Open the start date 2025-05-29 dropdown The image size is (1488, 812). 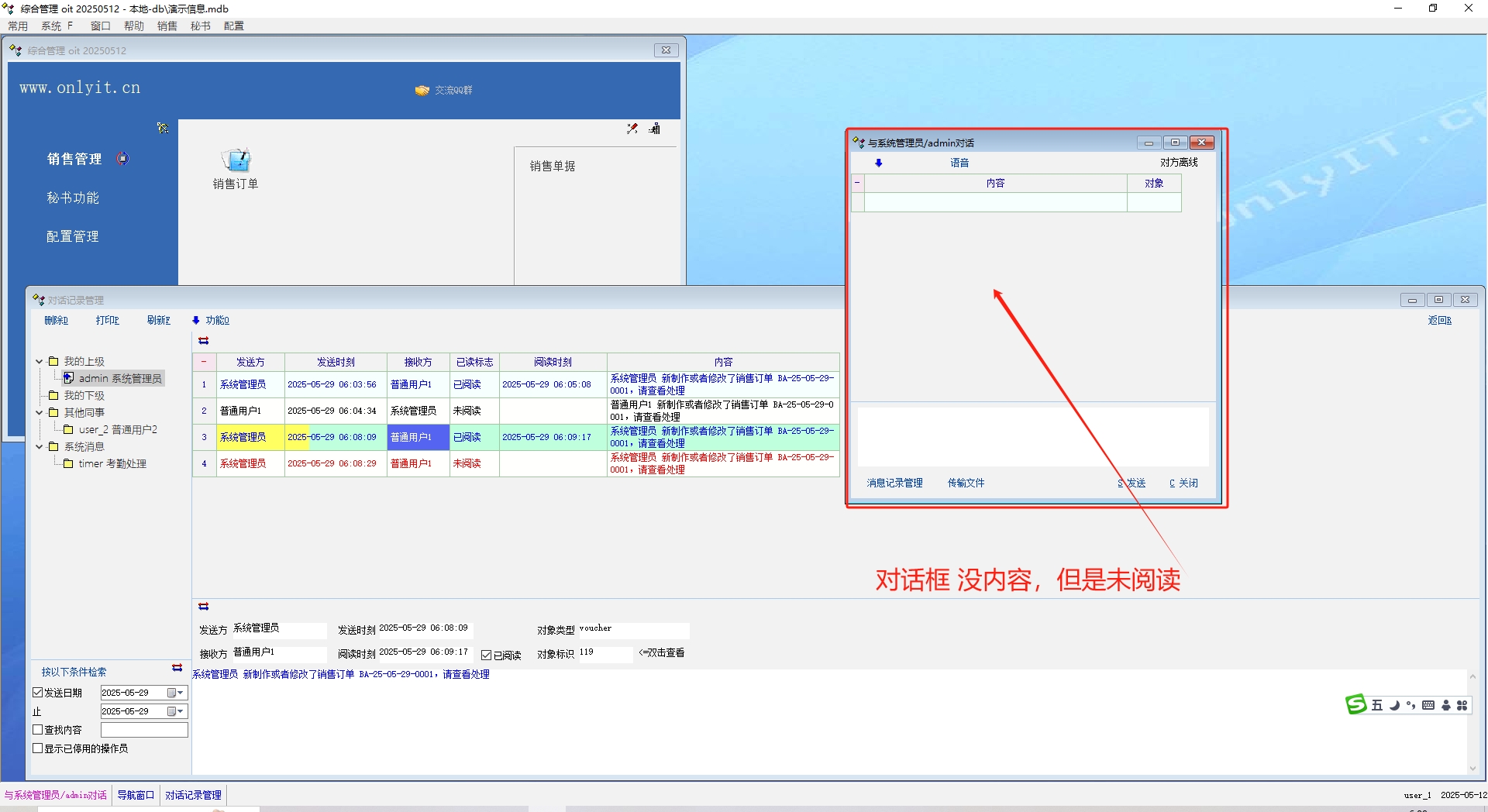181,693
